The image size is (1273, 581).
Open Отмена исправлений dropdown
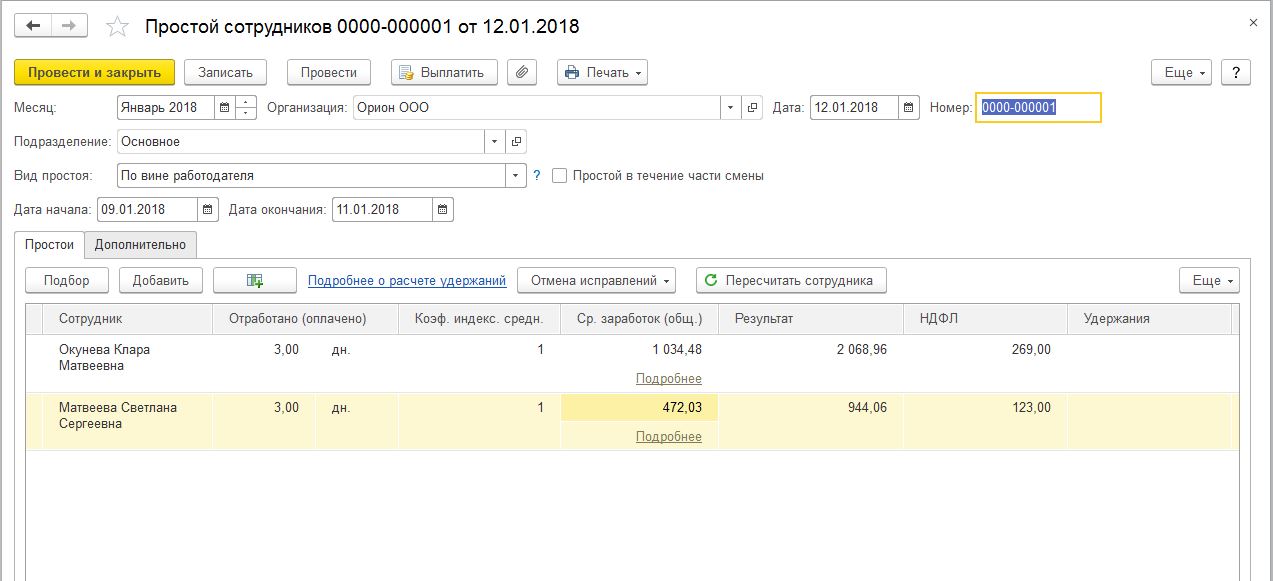click(x=596, y=281)
